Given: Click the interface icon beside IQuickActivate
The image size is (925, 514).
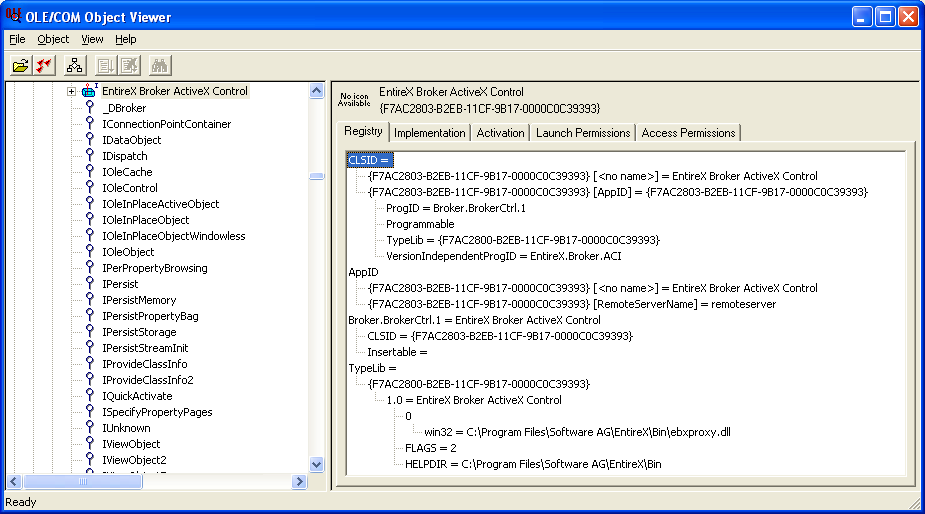Looking at the screenshot, I should click(x=90, y=395).
